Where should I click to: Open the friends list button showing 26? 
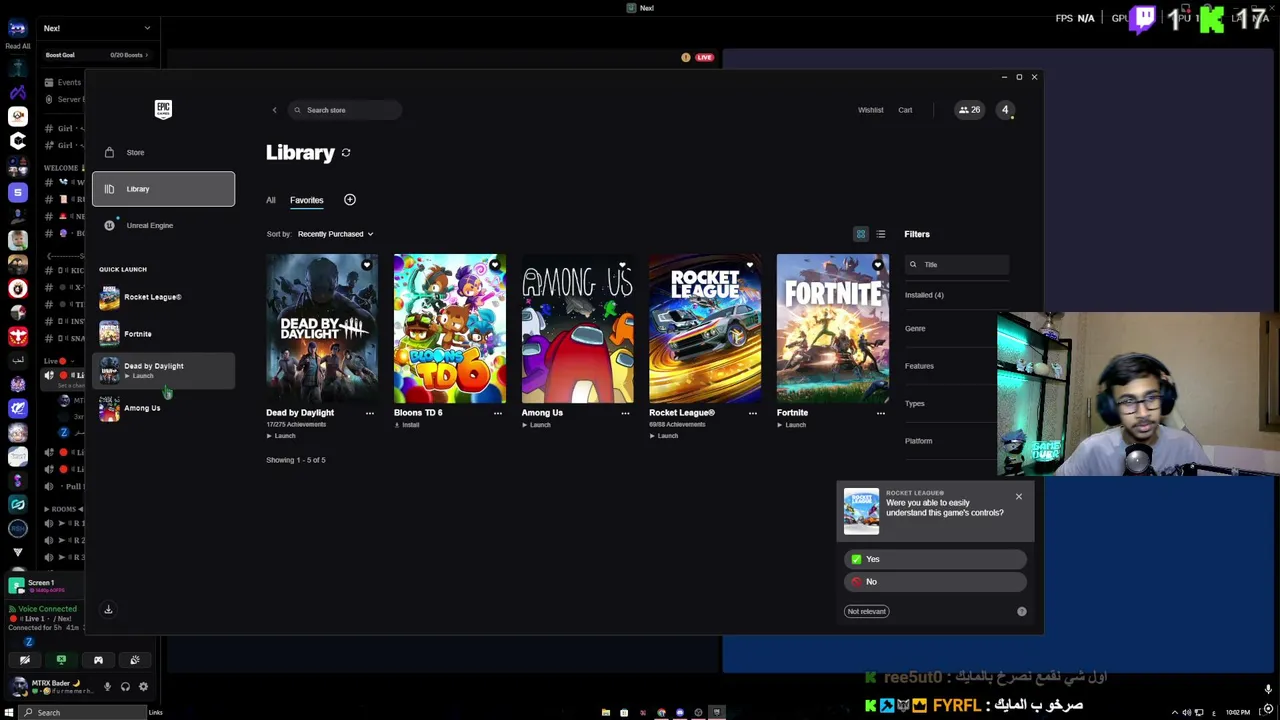coord(969,110)
